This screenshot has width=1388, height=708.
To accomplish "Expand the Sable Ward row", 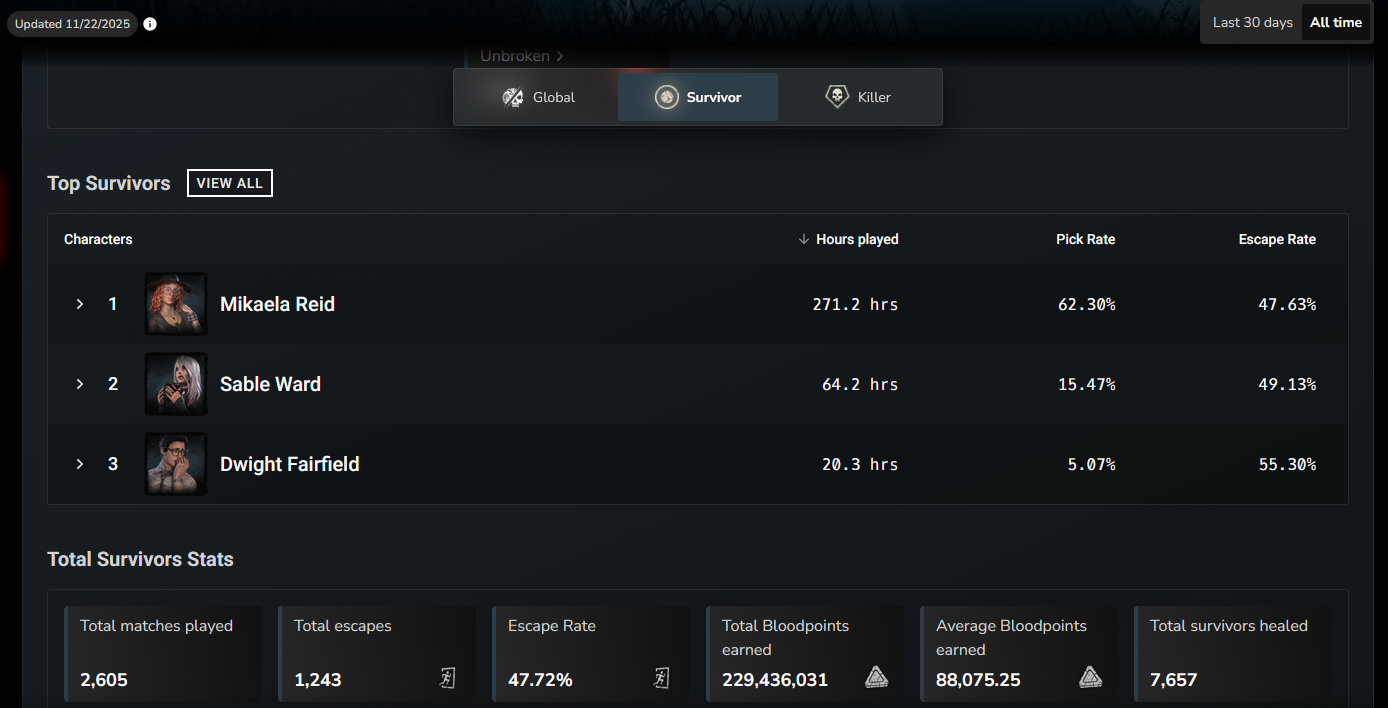I will coord(80,384).
